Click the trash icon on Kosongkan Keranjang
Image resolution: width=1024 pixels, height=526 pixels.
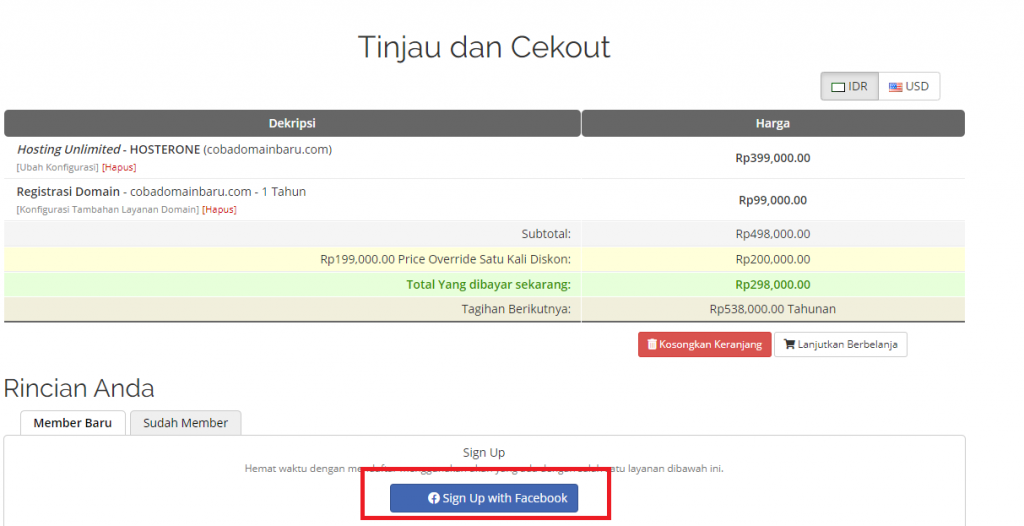(x=652, y=344)
